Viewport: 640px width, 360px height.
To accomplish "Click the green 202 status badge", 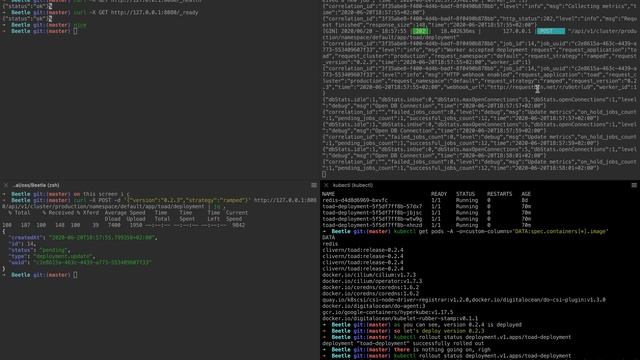I will 420,31.
